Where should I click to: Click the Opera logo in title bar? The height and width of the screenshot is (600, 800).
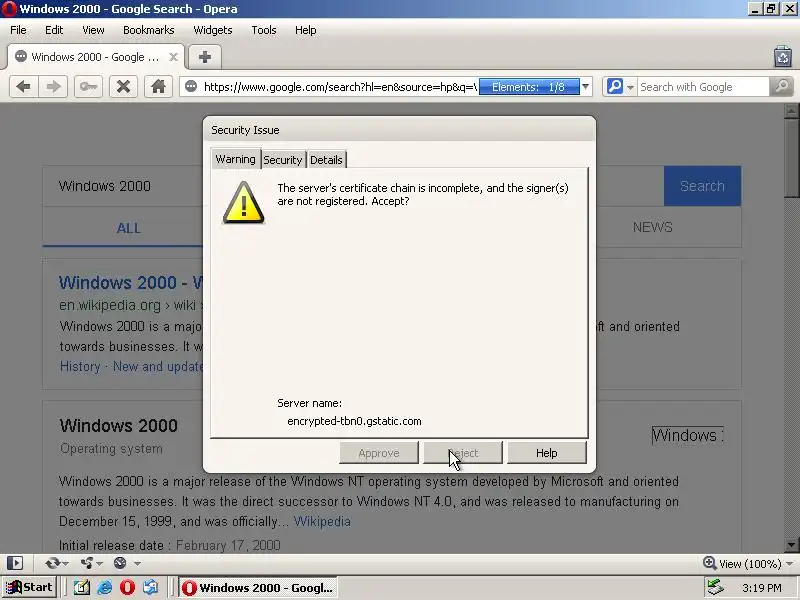[9, 9]
